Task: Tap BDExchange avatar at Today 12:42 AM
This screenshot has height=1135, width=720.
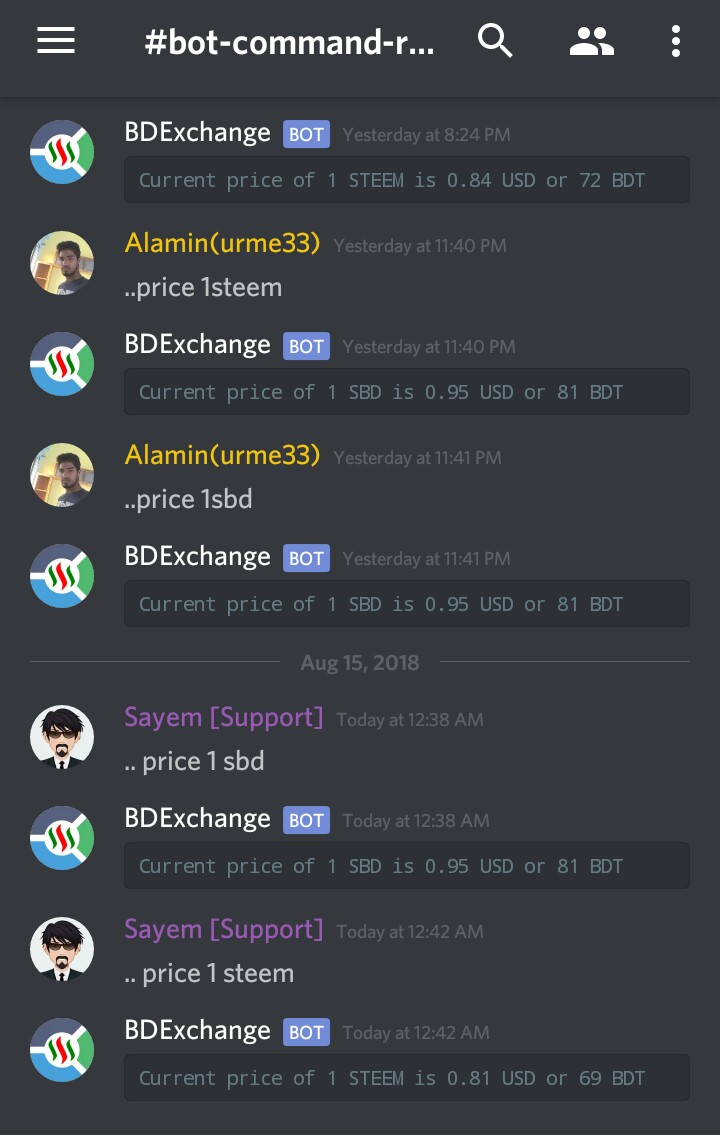Action: (62, 1050)
